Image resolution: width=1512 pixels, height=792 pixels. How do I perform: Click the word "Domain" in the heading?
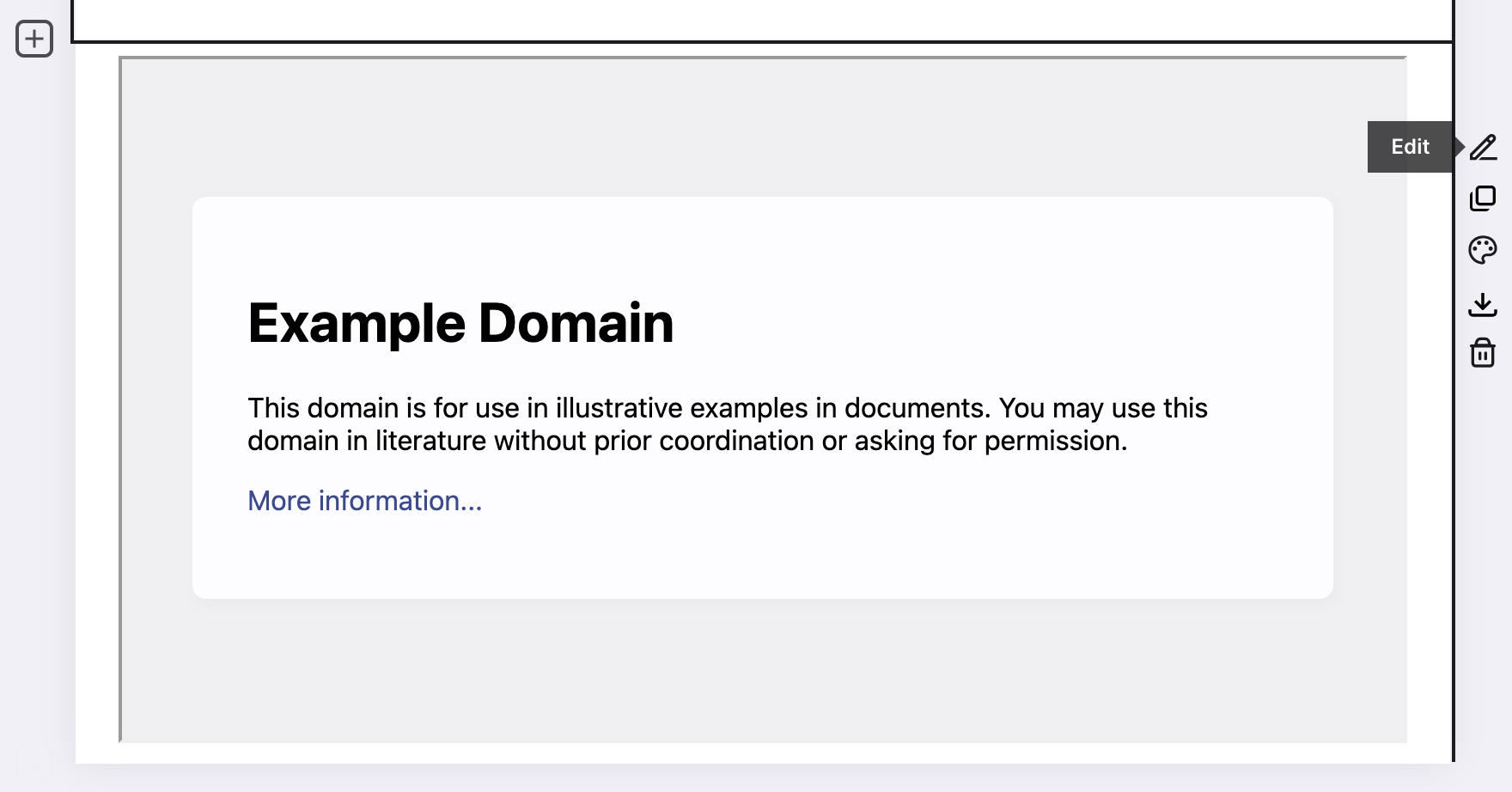tap(576, 324)
